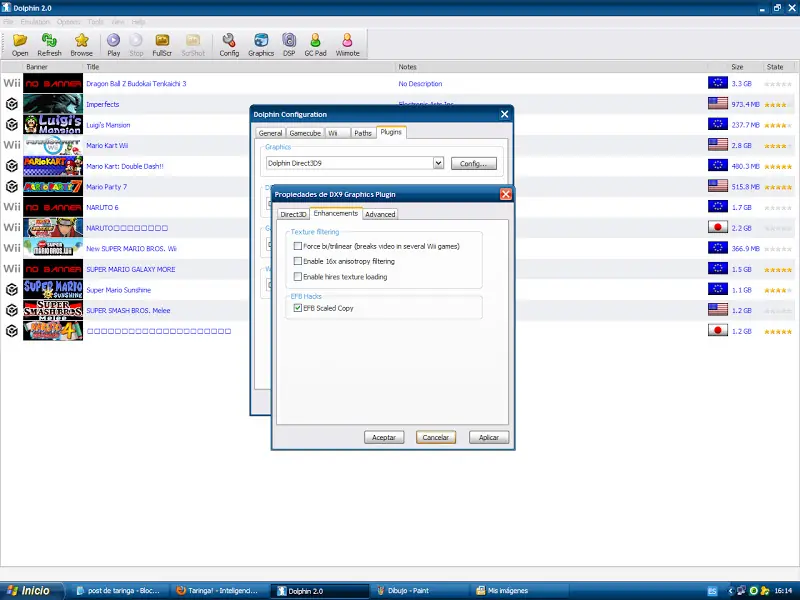Image resolution: width=800 pixels, height=600 pixels.
Task: Enable 16x anisotropy filtering checkbox
Action: (x=298, y=261)
